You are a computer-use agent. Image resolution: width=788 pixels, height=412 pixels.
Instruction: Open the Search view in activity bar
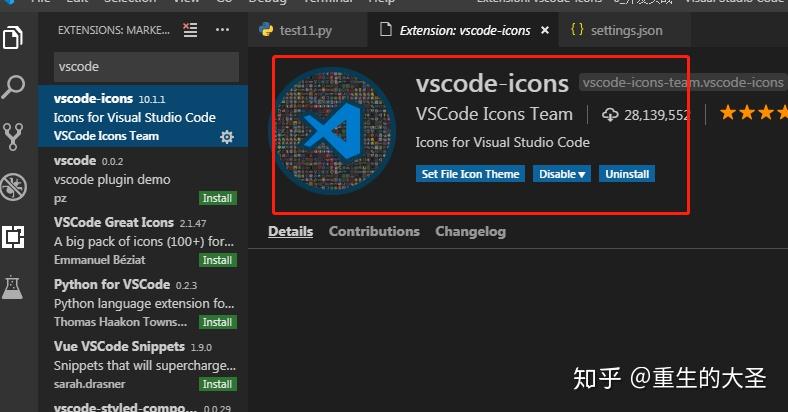pos(13,87)
